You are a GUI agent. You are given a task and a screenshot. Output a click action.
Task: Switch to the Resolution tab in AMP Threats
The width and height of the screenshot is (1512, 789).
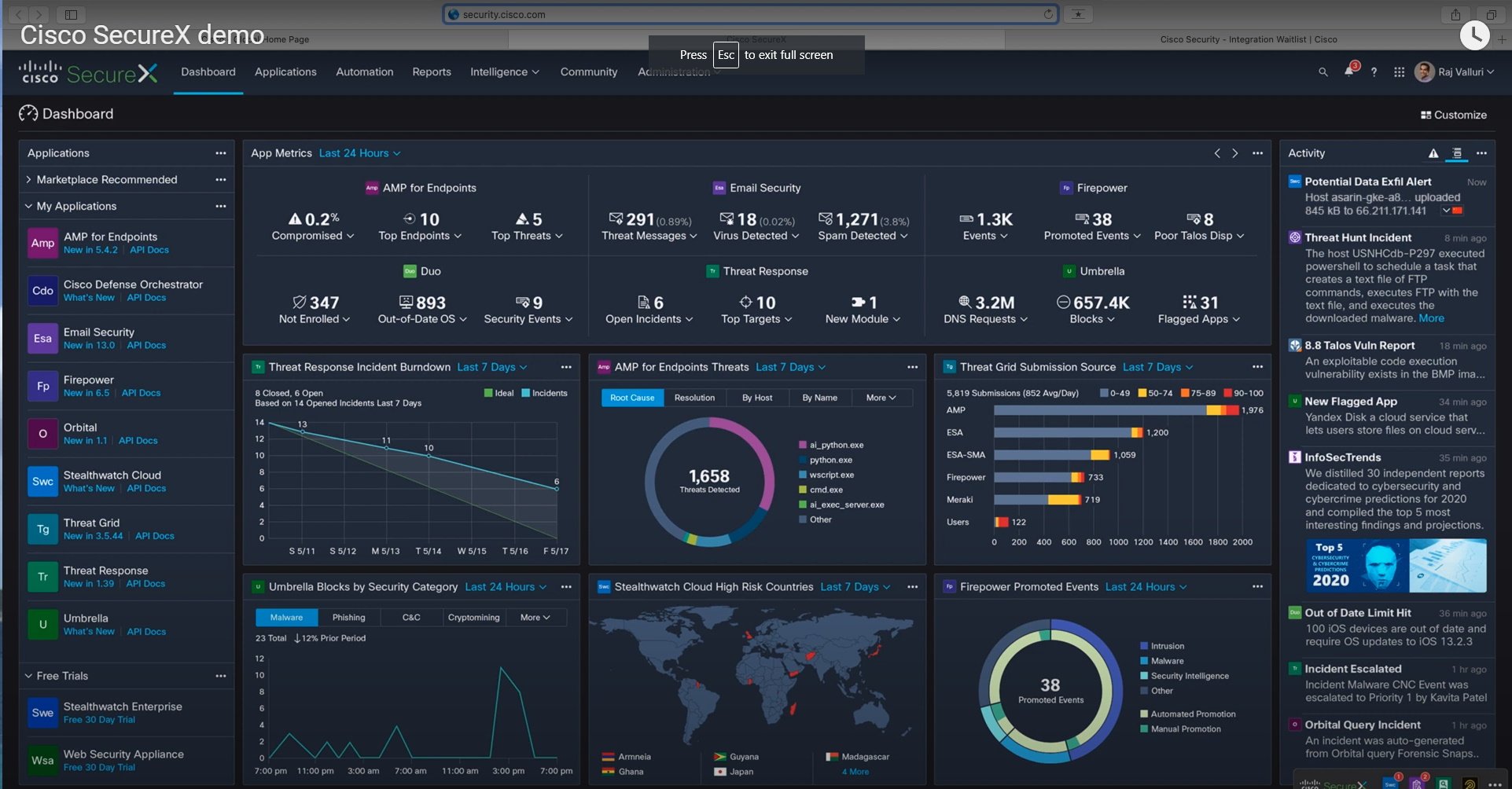click(x=694, y=398)
